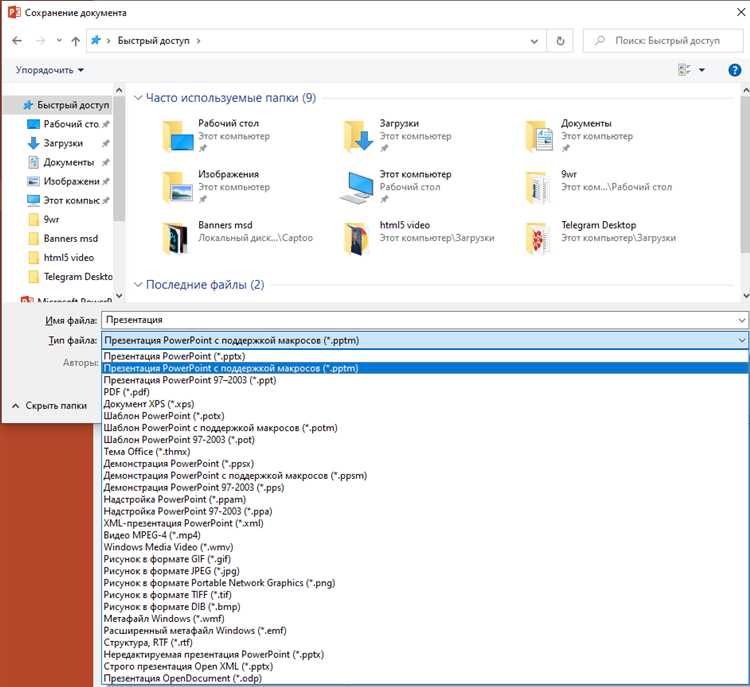Click the Refresh address bar button
This screenshot has width=750, height=687.
click(561, 41)
